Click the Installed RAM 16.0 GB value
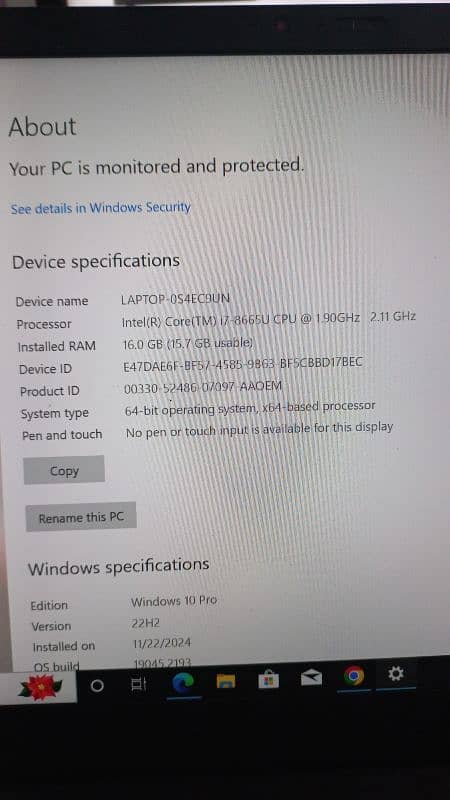This screenshot has width=450, height=800. [188, 343]
